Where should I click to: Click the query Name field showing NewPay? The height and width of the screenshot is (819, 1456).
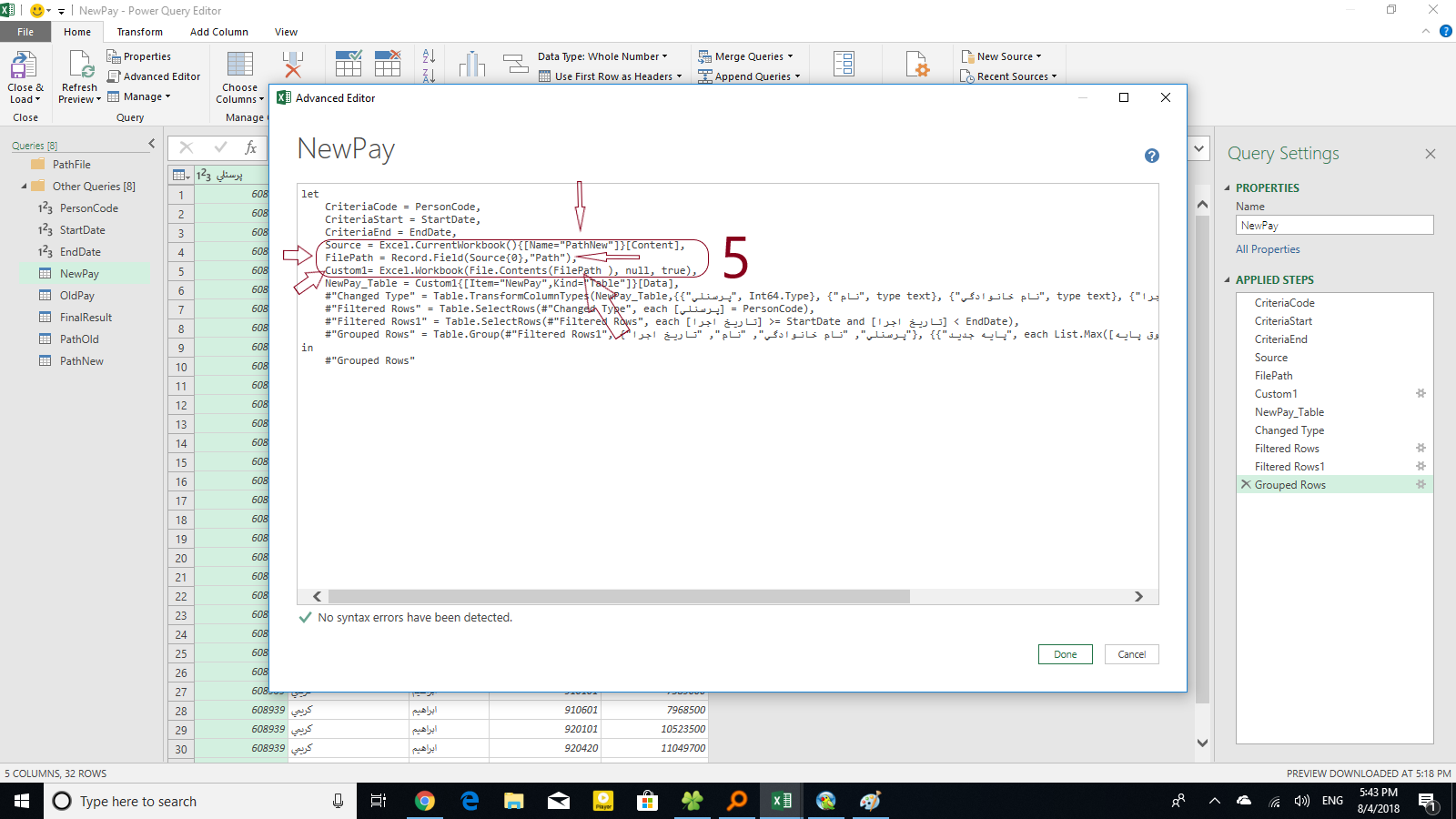(x=1334, y=225)
